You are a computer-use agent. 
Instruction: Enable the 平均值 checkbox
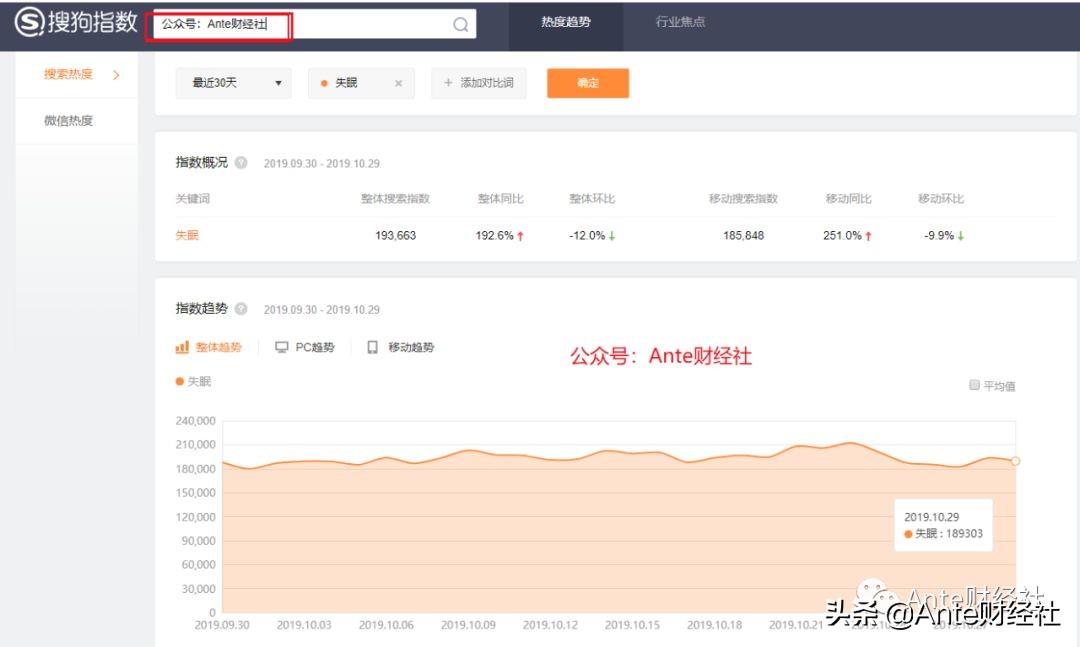[973, 384]
